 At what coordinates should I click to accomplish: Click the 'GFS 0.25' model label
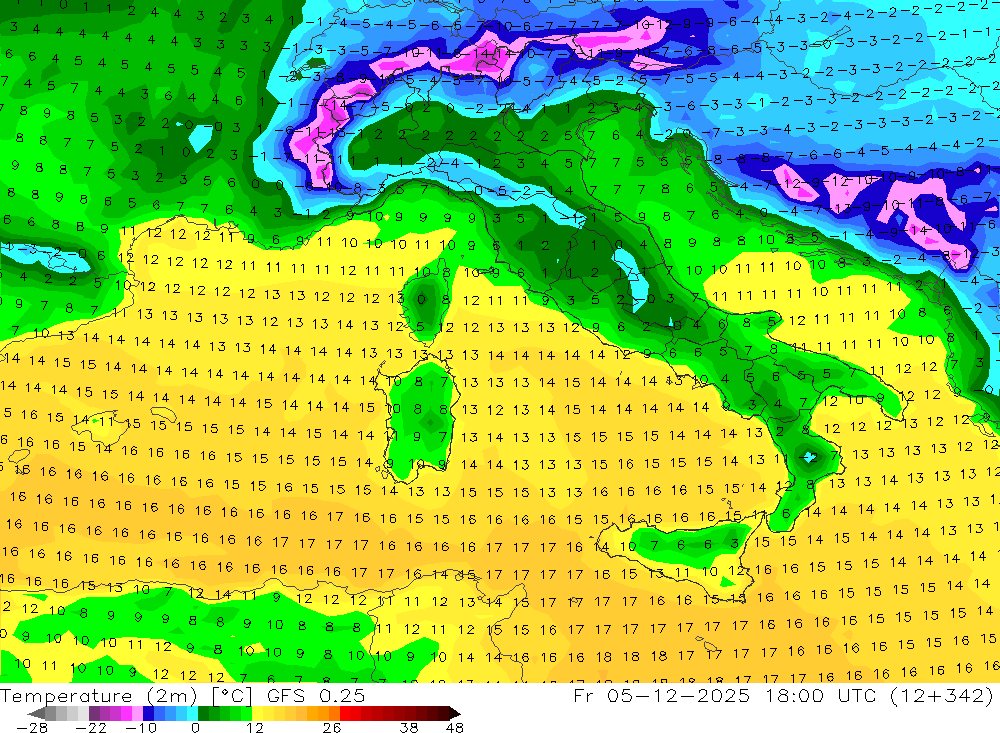(316, 696)
